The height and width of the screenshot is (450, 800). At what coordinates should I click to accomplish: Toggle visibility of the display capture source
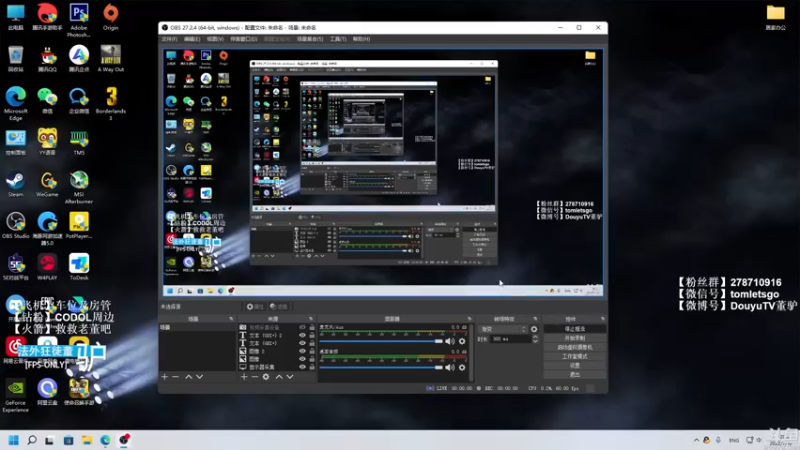point(302,367)
